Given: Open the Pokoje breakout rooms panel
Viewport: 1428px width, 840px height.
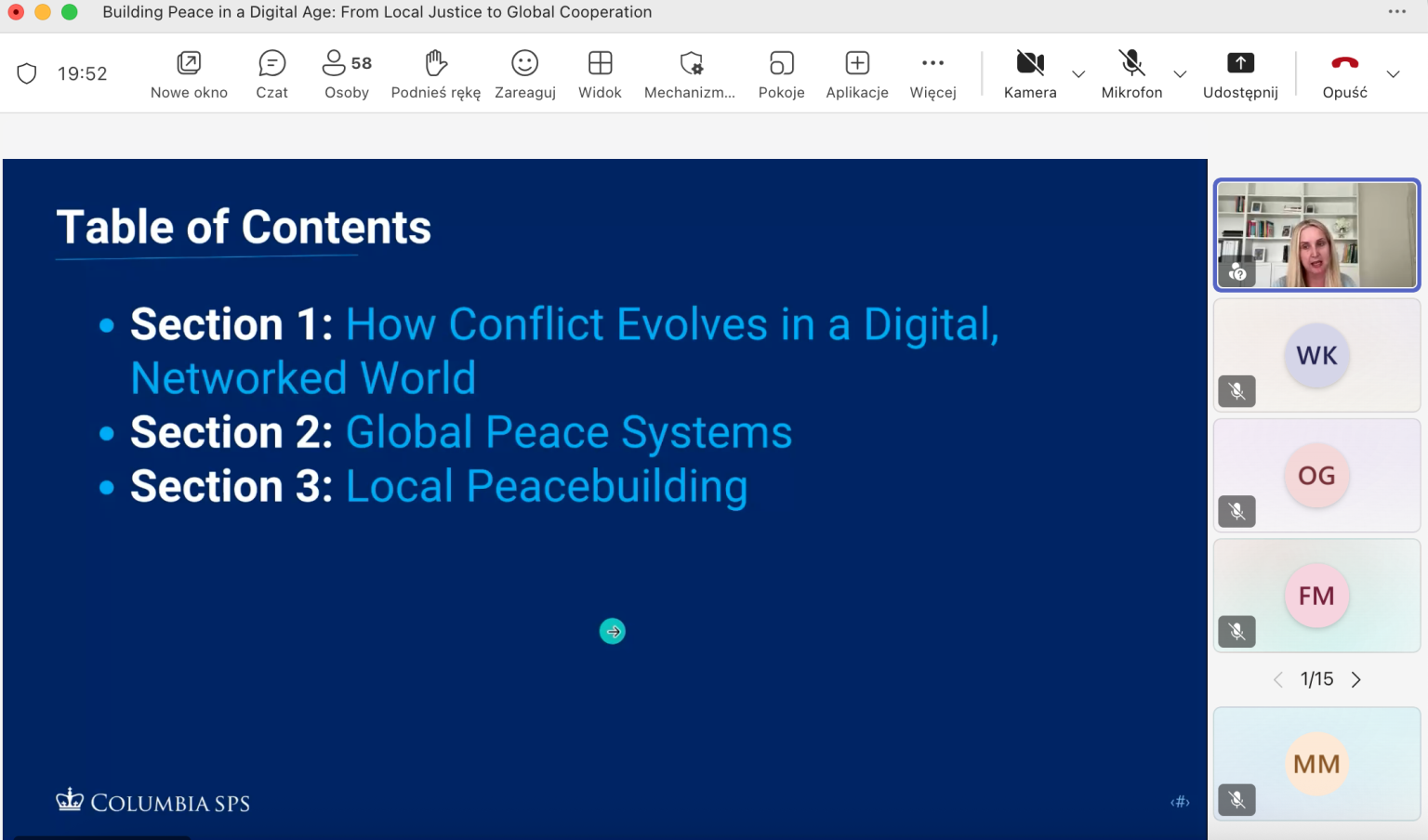Looking at the screenshot, I should [x=781, y=73].
